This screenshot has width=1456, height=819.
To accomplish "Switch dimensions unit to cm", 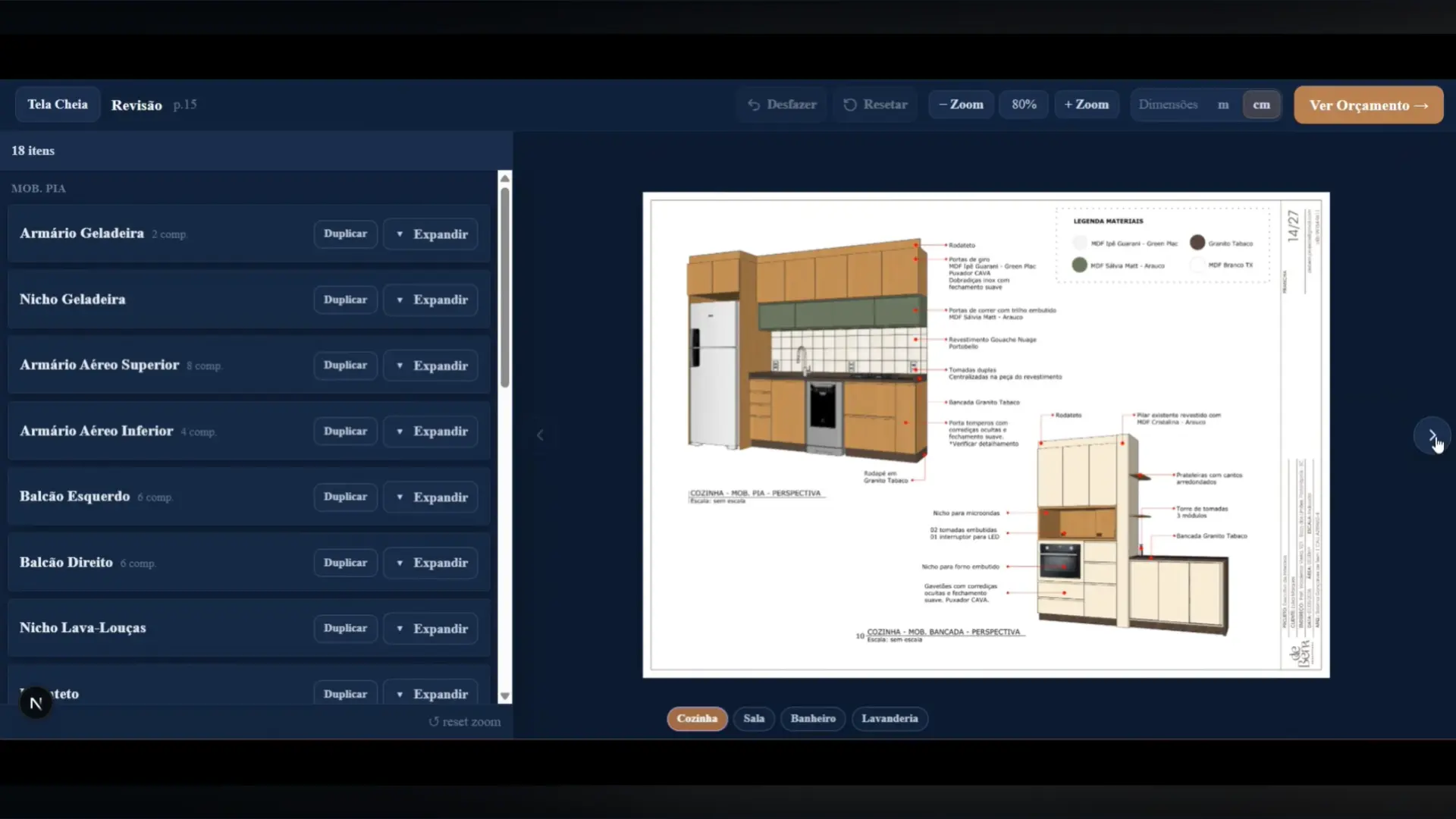I will pyautogui.click(x=1261, y=105).
